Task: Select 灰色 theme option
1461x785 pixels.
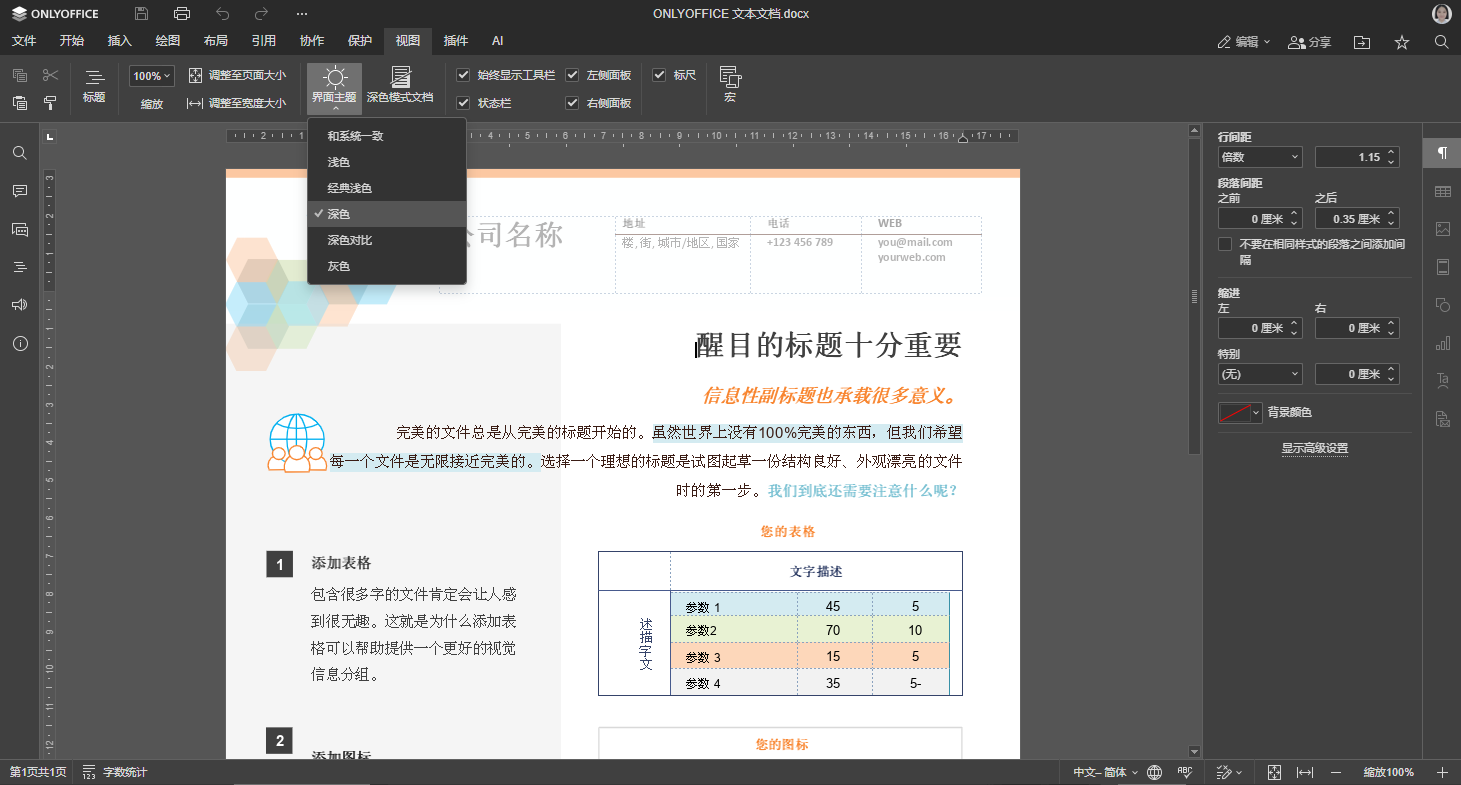Action: [x=387, y=266]
